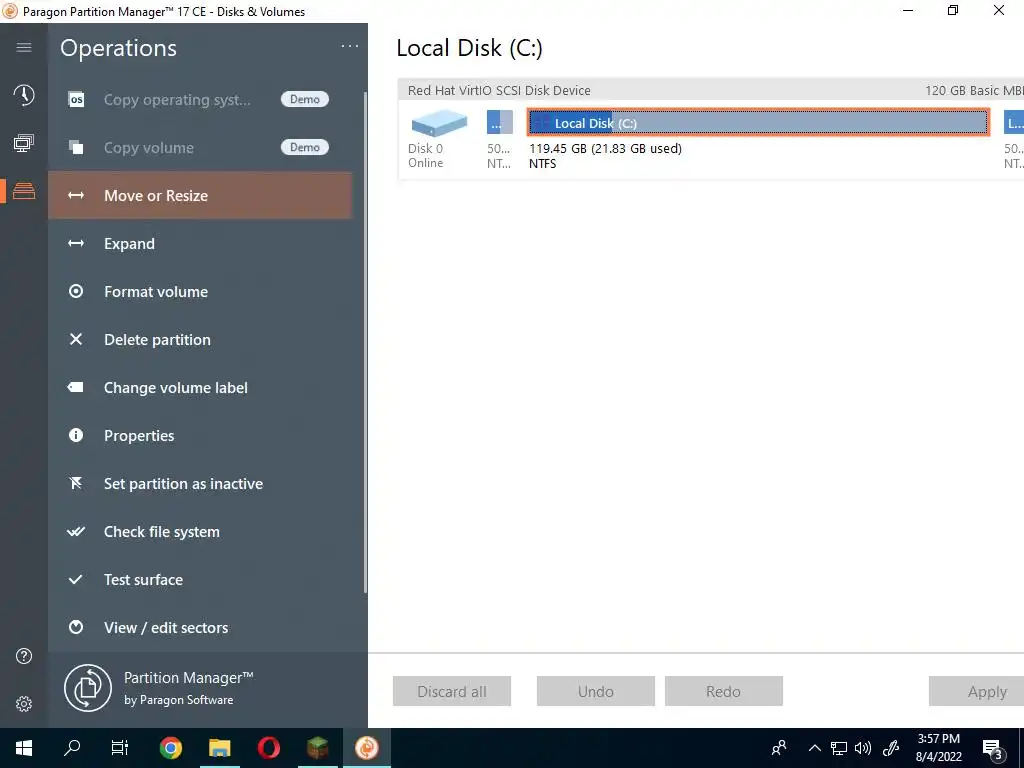Select the small partition right of Local Disk (C:)
Viewport: 1024px width, 768px height.
click(x=1014, y=122)
